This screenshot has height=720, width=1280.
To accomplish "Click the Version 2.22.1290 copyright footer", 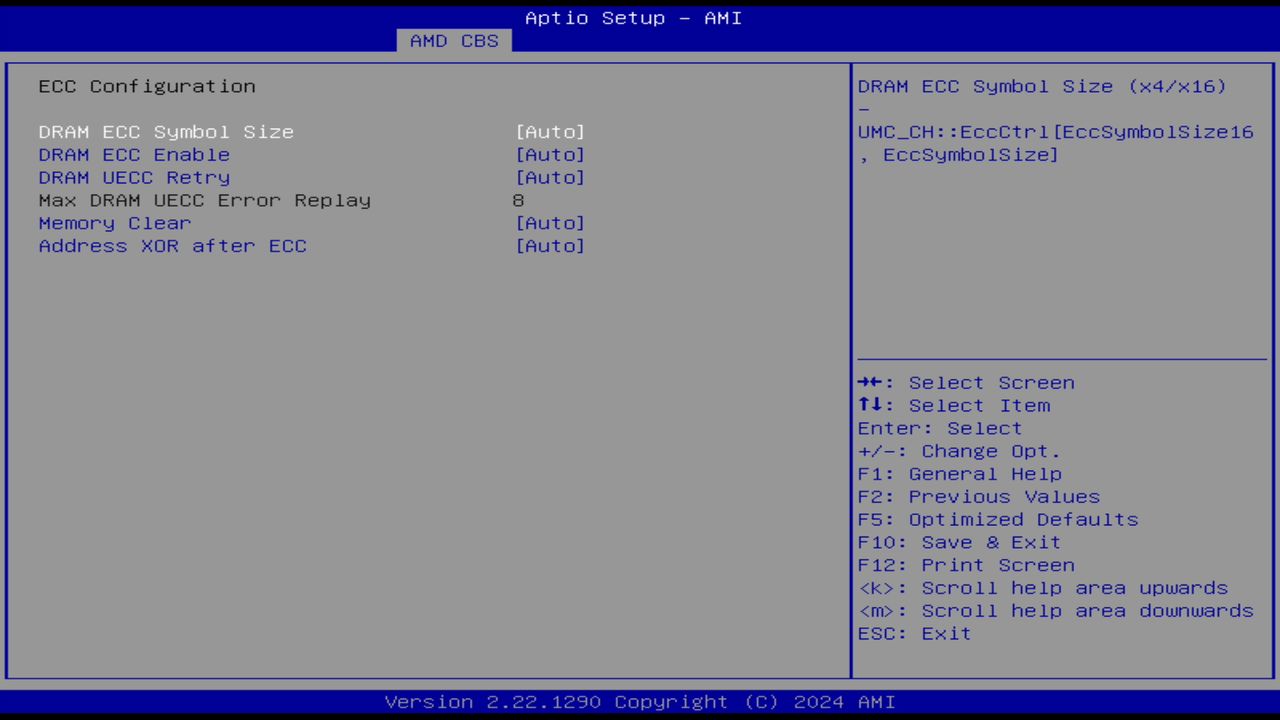I will pyautogui.click(x=640, y=702).
